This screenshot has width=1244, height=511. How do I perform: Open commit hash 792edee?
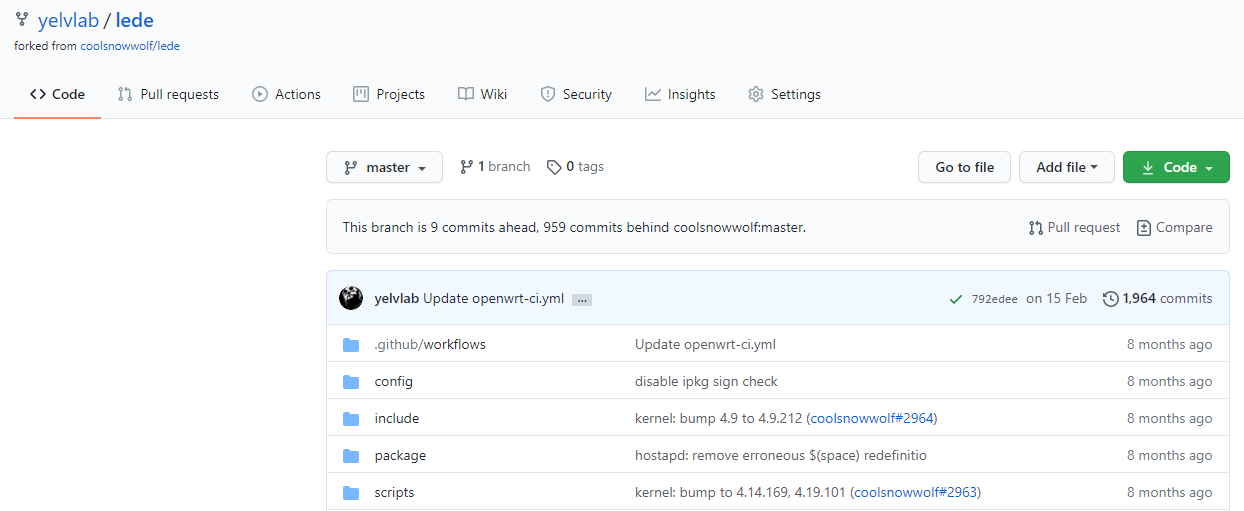tap(993, 299)
